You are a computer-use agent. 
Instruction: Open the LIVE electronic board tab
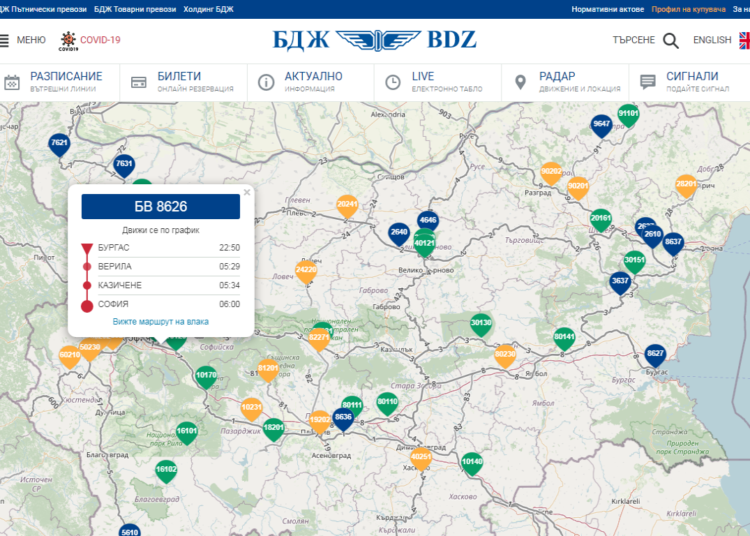click(x=438, y=82)
